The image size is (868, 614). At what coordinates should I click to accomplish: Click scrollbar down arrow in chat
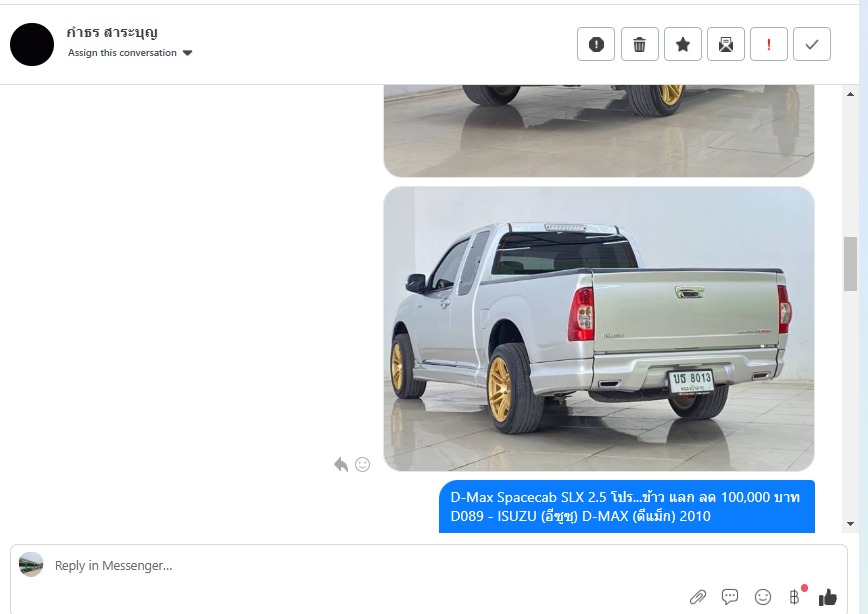(x=850, y=524)
